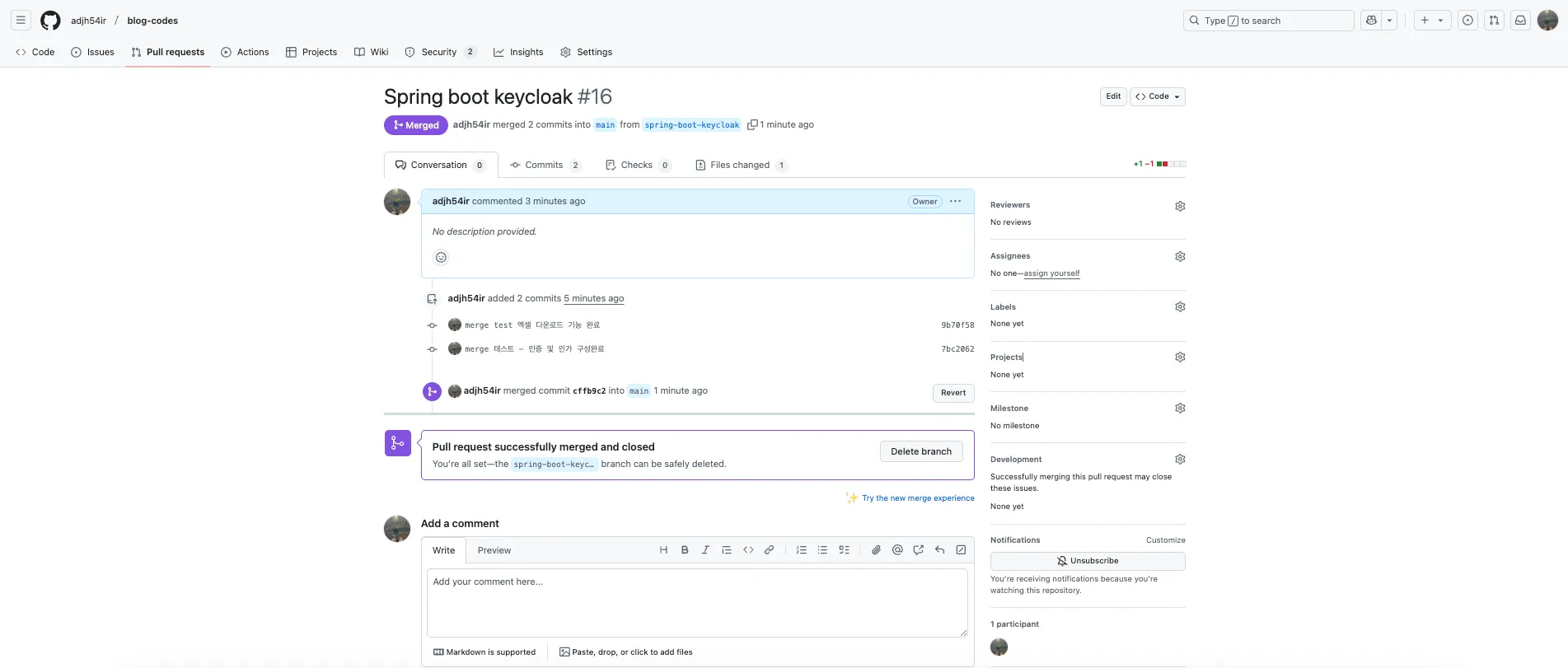Insert a link in the comment editor
The image size is (1568, 668).
point(769,550)
